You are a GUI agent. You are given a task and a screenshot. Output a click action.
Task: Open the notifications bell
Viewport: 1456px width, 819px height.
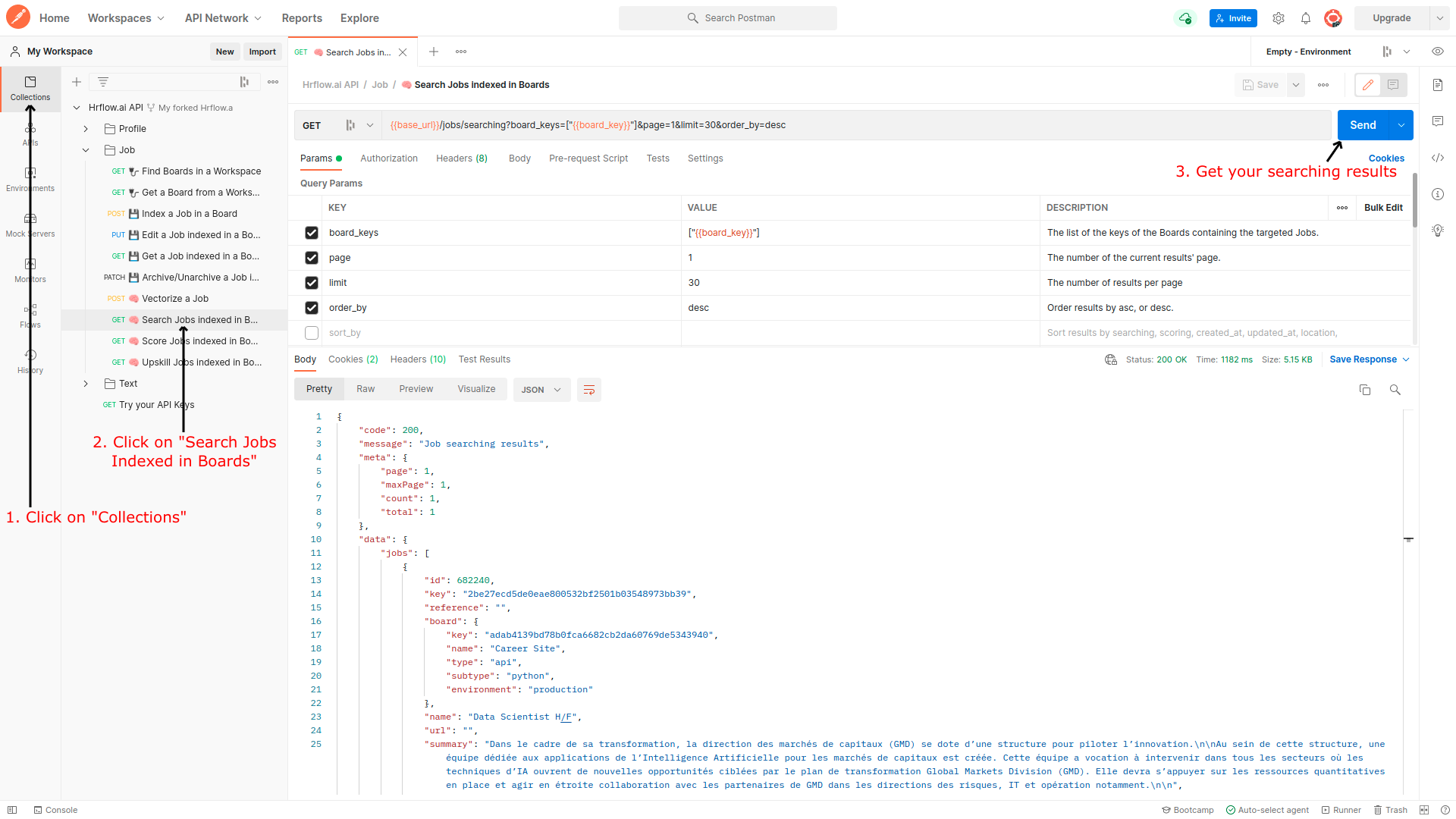click(1306, 18)
